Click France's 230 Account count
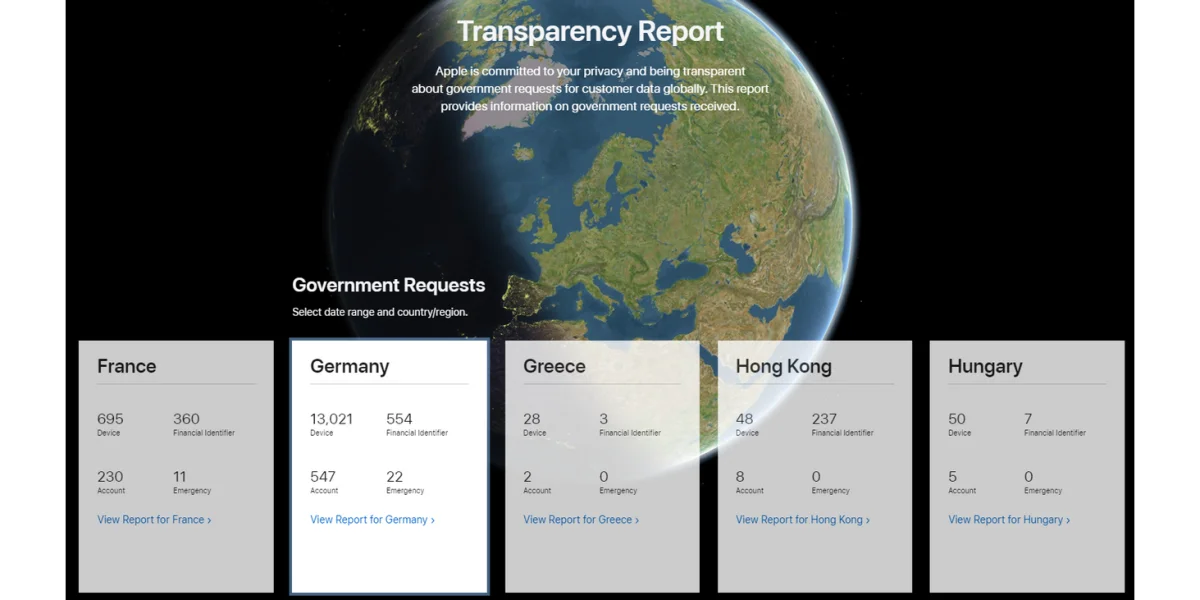Viewport: 1200px width, 600px height. pyautogui.click(x=110, y=477)
